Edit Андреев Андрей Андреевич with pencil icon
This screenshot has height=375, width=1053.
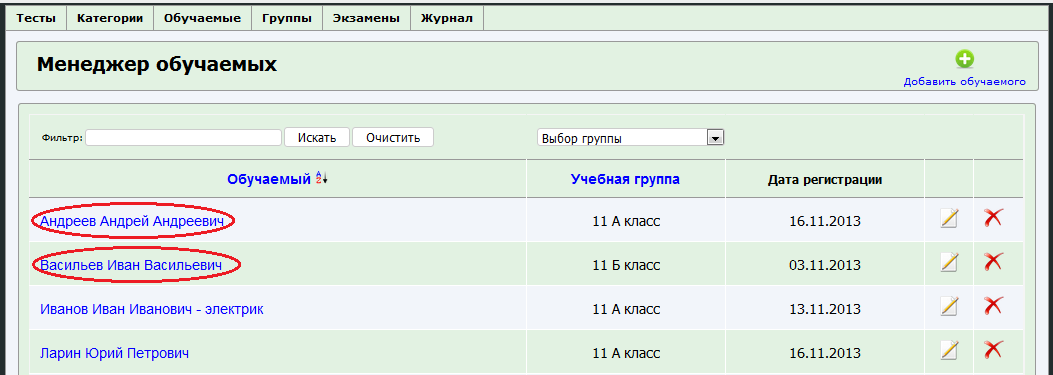[x=949, y=218]
